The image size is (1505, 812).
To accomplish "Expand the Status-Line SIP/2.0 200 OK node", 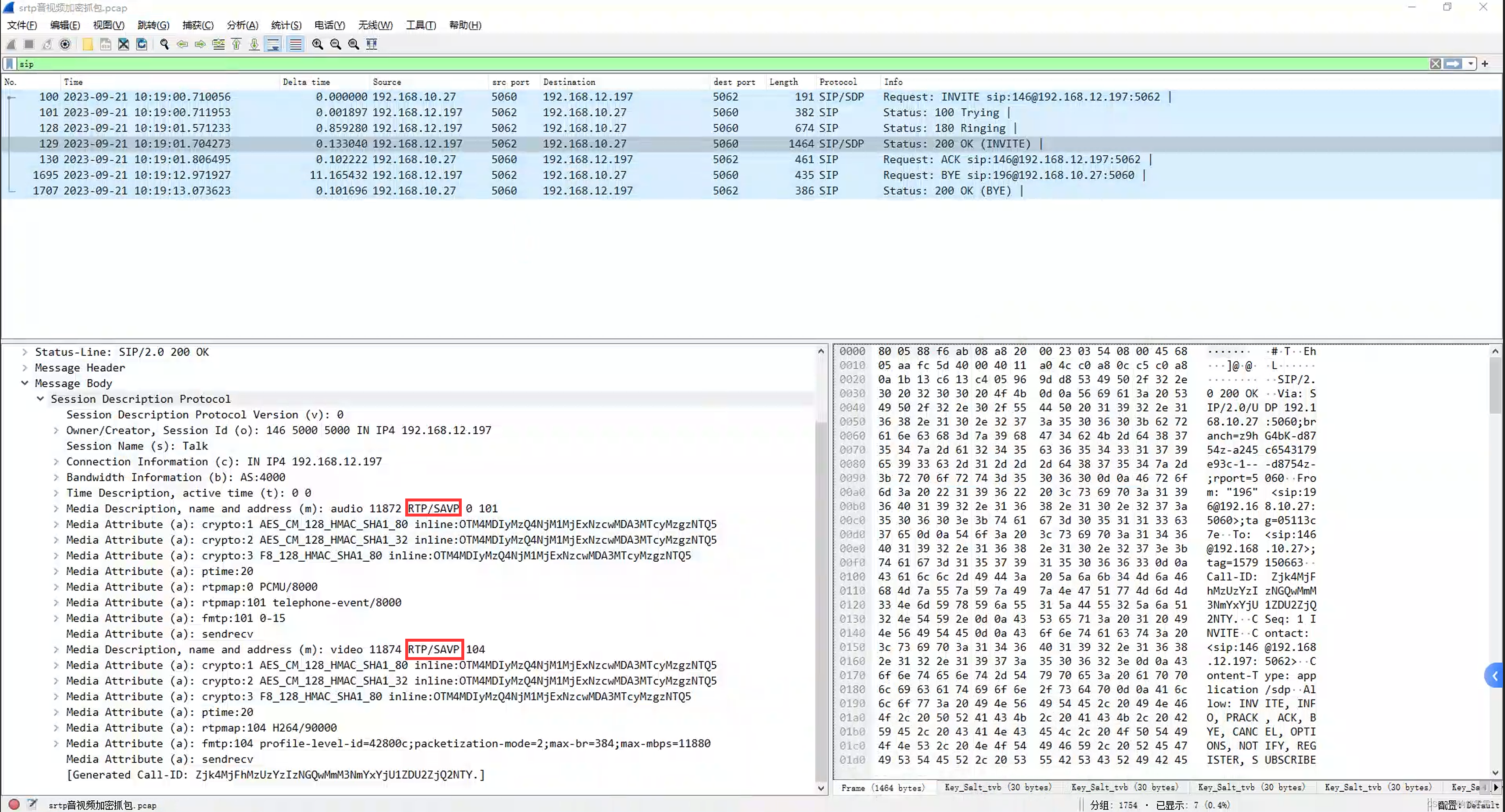I will click(x=25, y=352).
